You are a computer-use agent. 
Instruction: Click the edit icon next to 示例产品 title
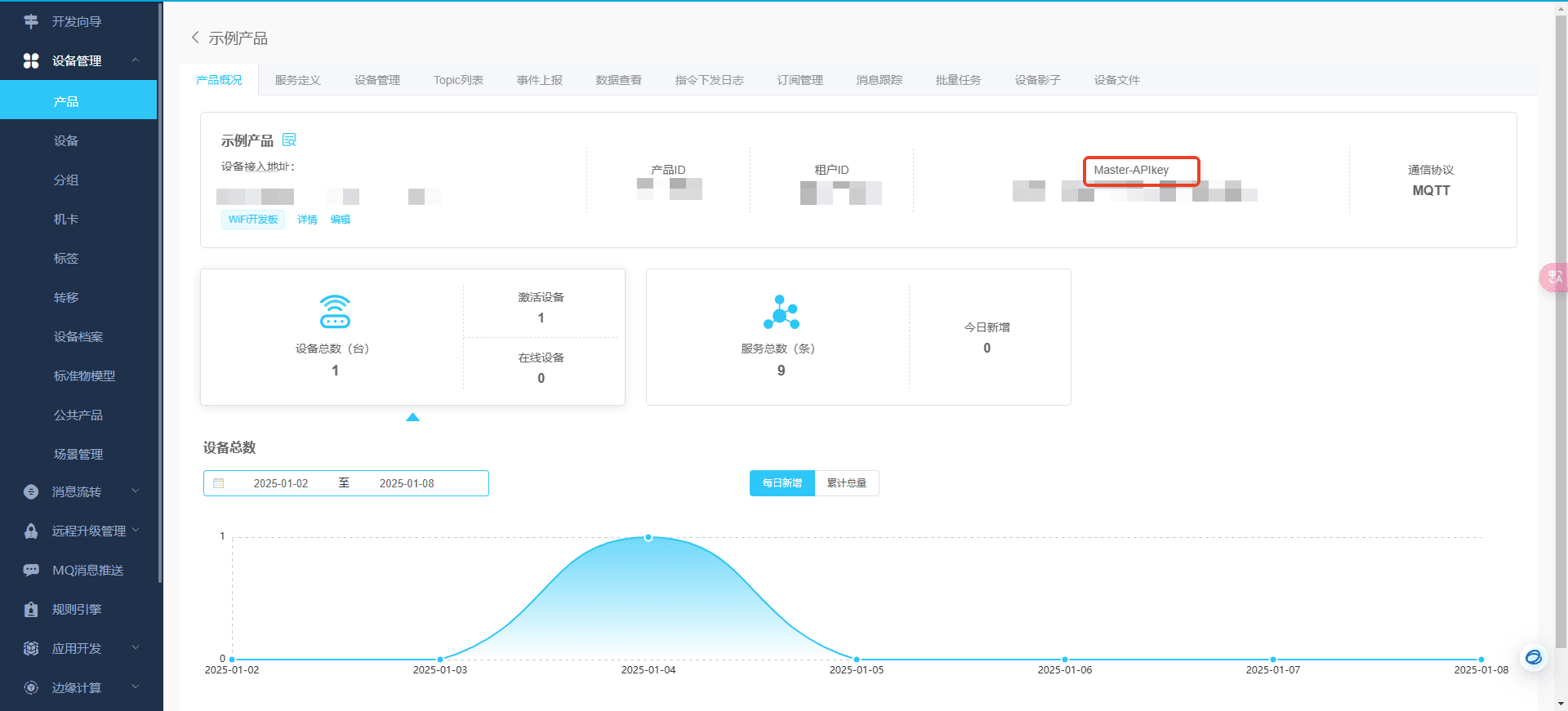point(289,140)
